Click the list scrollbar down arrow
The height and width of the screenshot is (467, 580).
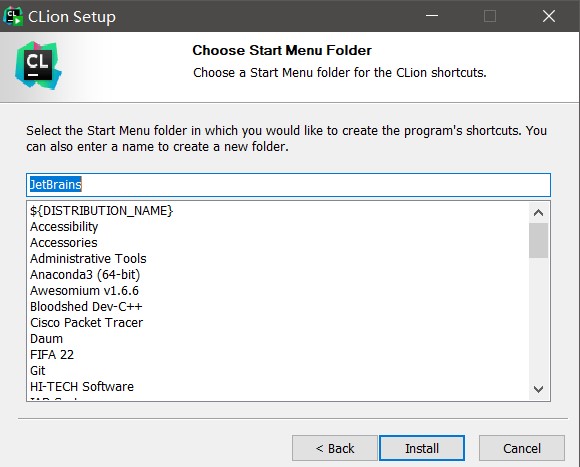pyautogui.click(x=539, y=389)
